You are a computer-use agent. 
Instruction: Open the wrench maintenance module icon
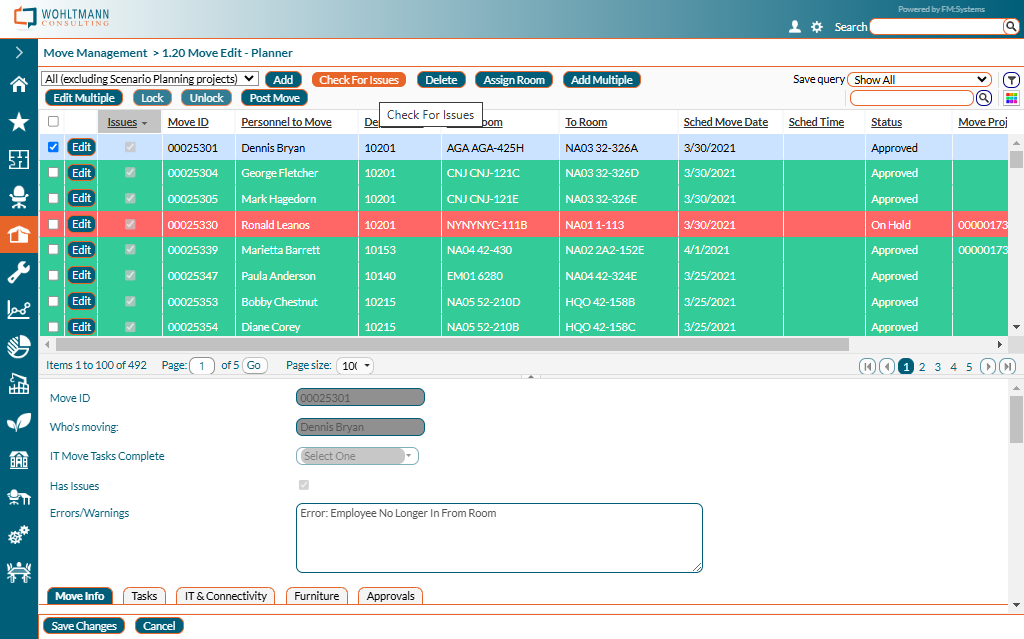pyautogui.click(x=18, y=272)
